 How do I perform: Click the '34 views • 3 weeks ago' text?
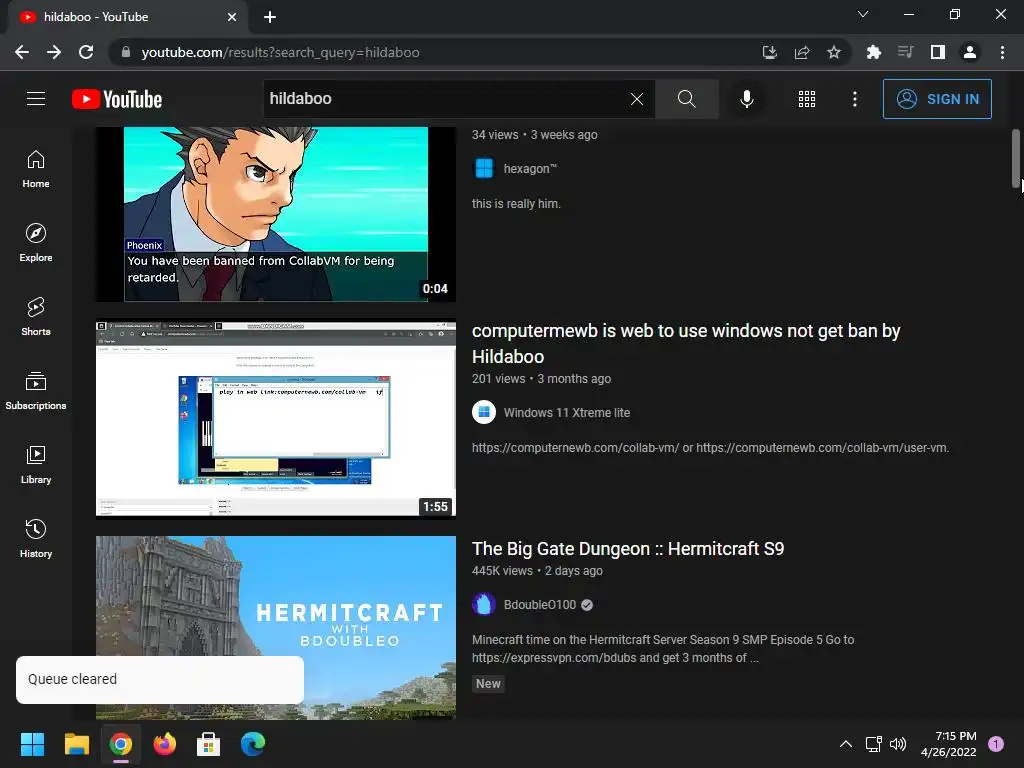coord(534,135)
